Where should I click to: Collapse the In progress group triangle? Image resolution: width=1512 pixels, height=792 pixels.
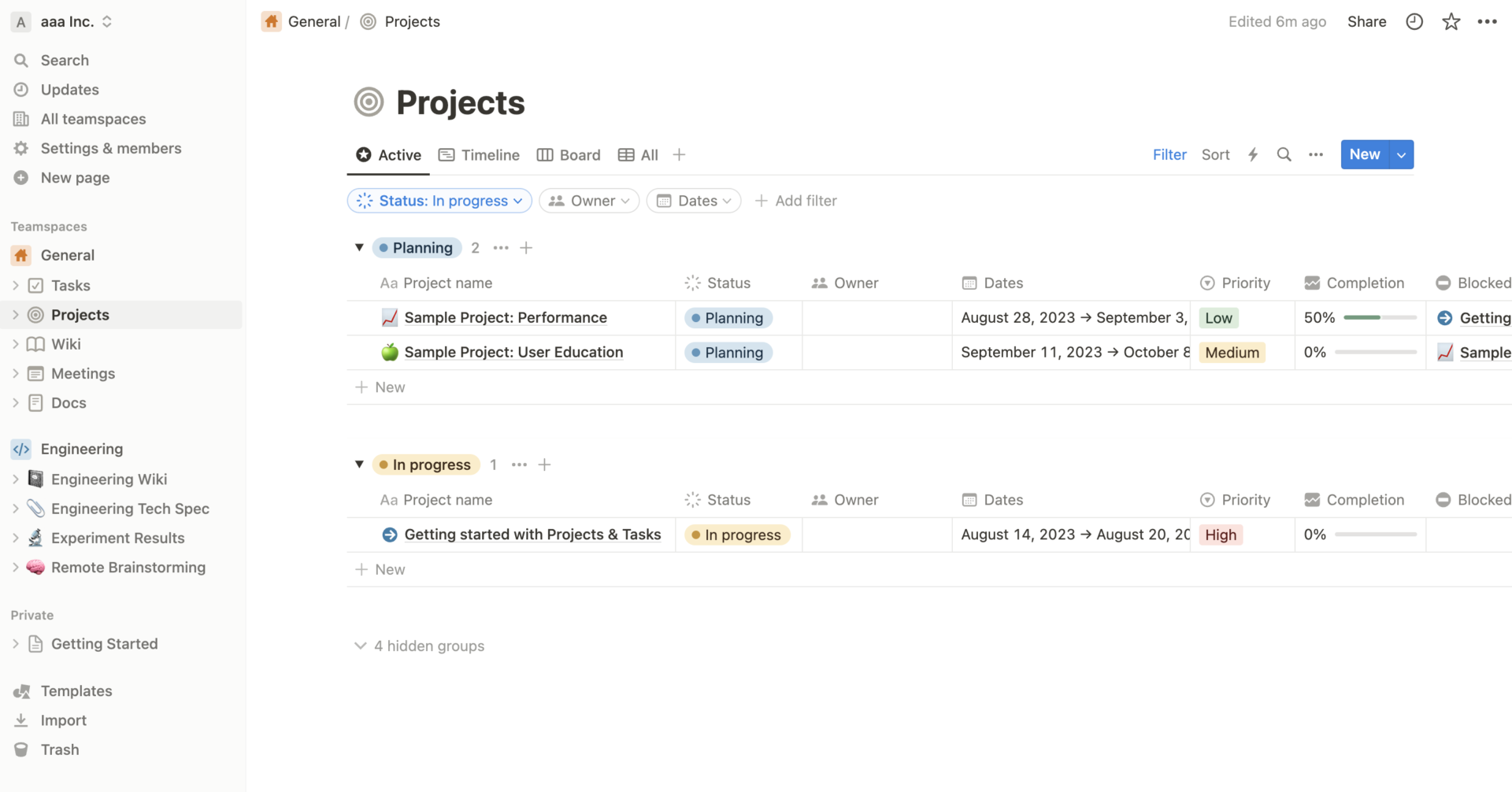(x=359, y=464)
